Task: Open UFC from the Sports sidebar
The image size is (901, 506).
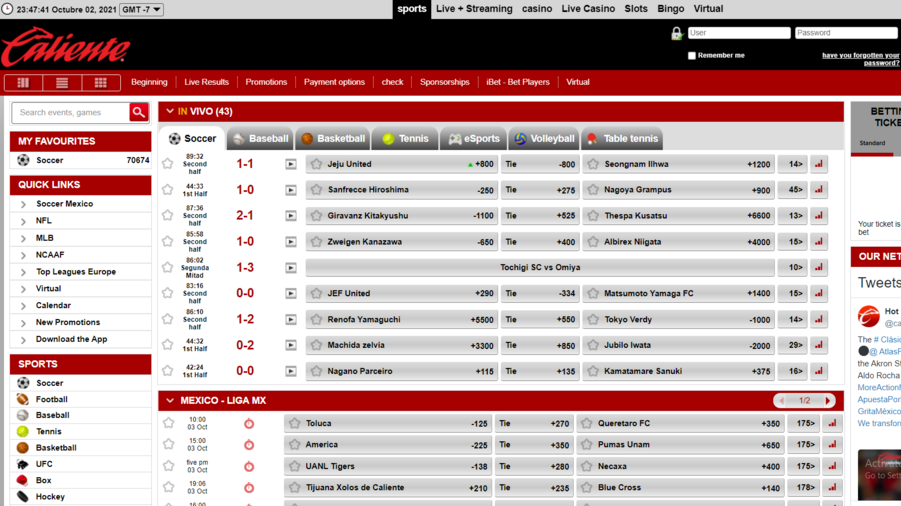Action: [x=44, y=464]
